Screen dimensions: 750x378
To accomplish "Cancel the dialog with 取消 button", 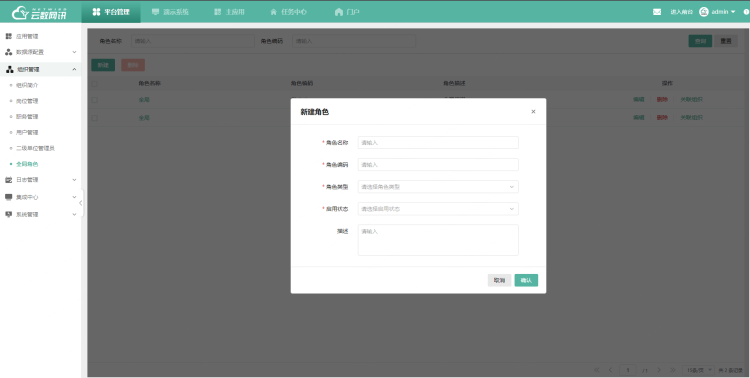I will point(499,280).
